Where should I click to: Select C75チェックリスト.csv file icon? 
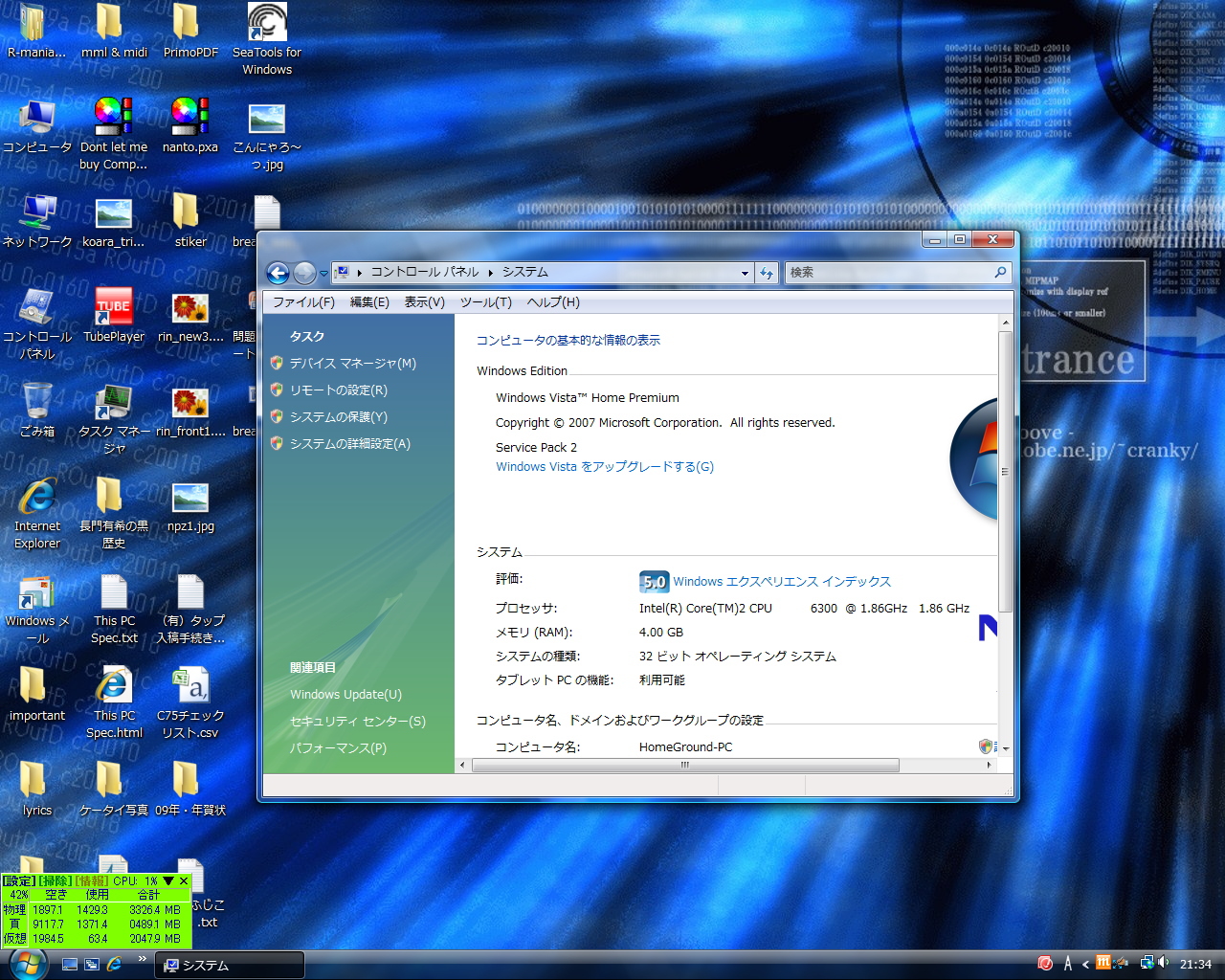coord(189,704)
